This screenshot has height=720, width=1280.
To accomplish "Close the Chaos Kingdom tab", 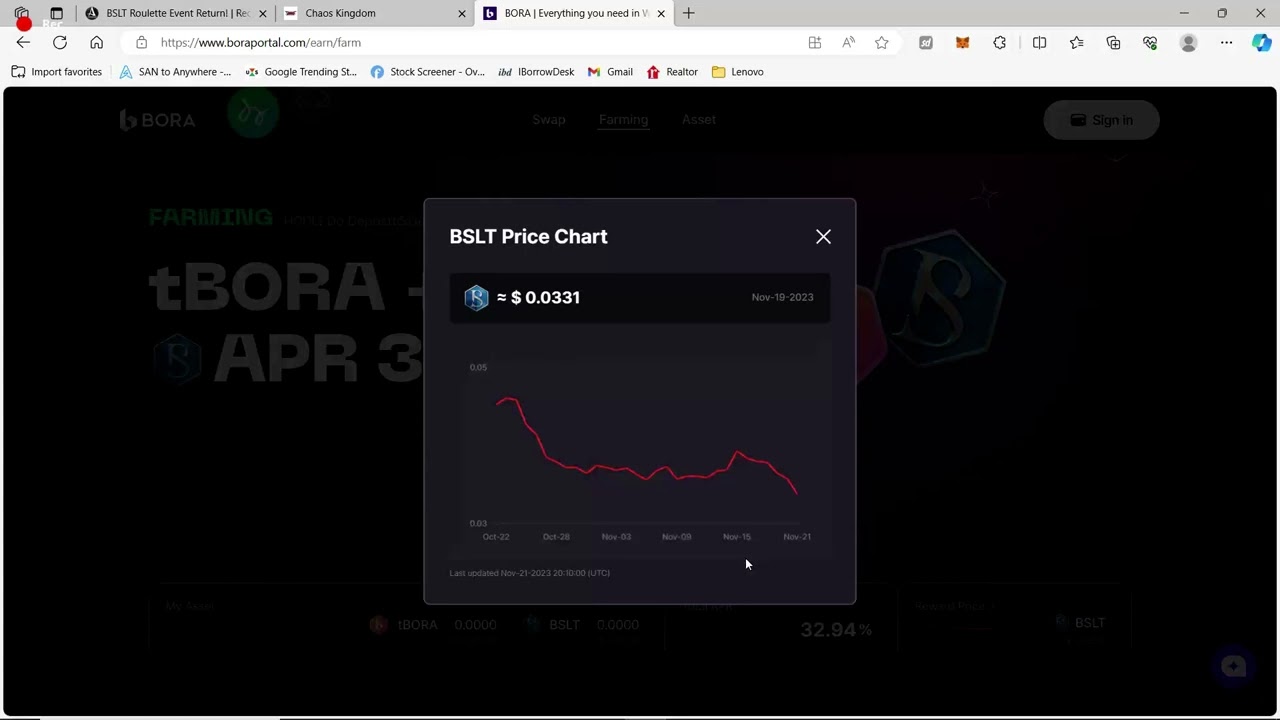I will [x=462, y=13].
